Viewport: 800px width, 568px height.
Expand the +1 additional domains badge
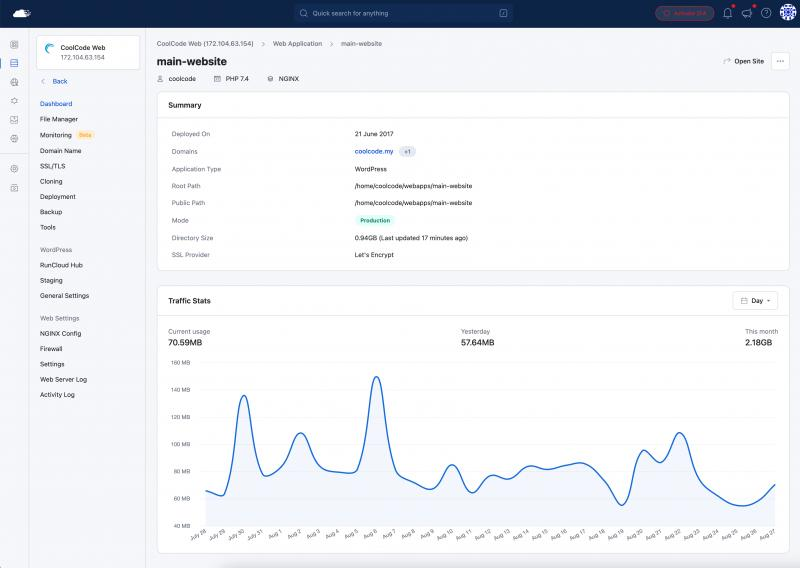pos(407,151)
